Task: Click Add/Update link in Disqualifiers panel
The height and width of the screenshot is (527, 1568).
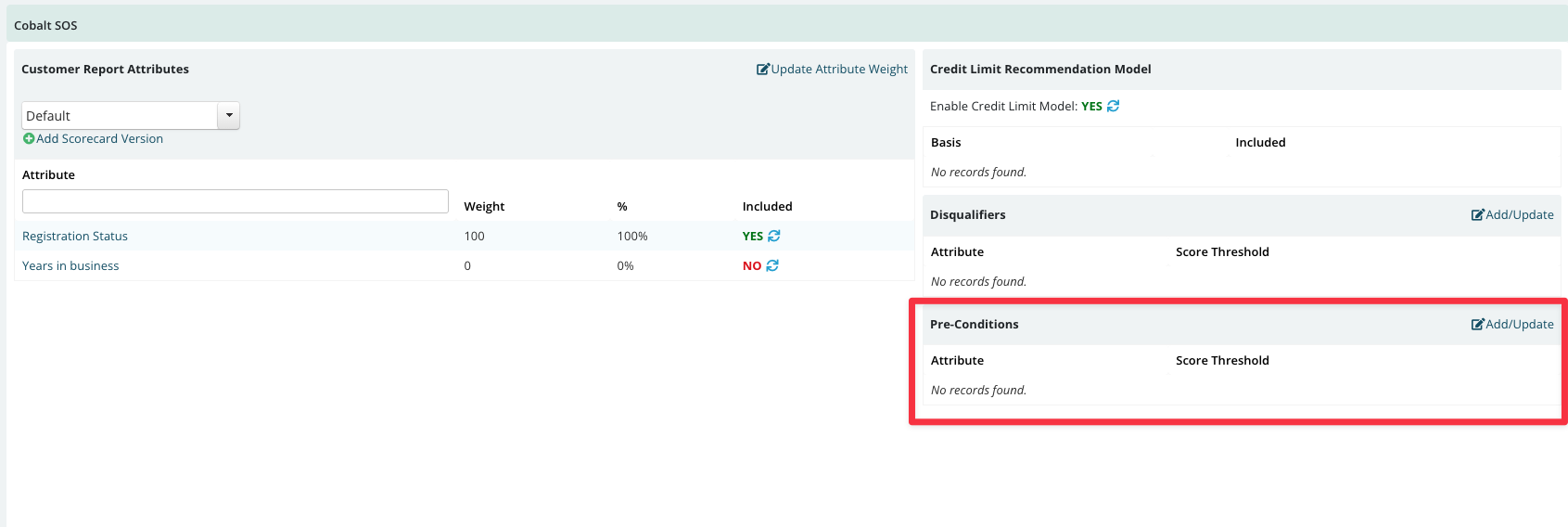Action: (1520, 215)
